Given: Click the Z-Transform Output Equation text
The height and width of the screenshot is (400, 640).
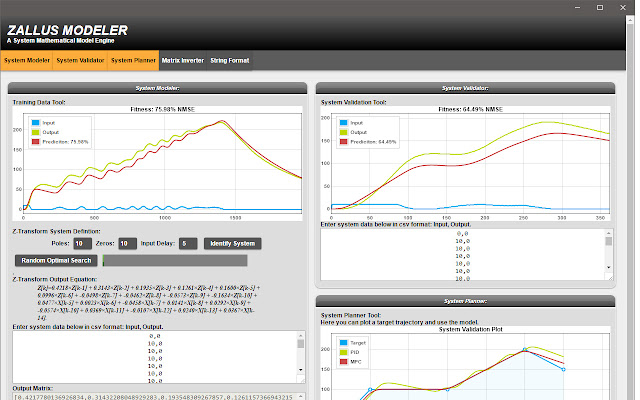Looking at the screenshot, I should (148, 302).
